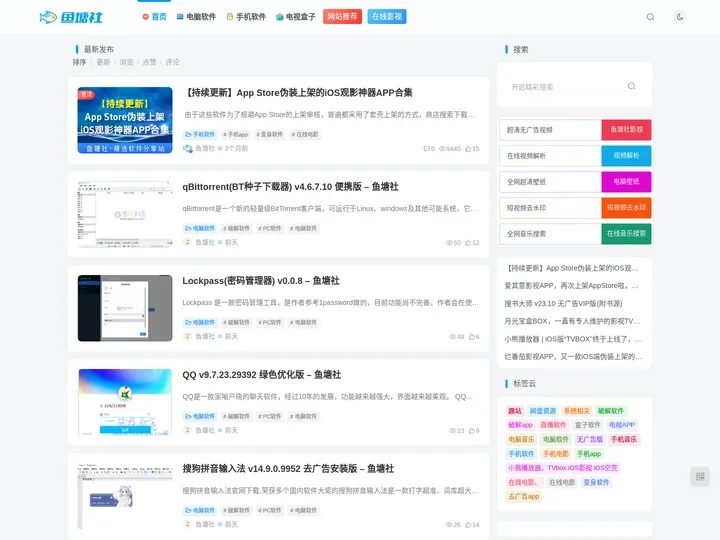This screenshot has height=540, width=720.
Task: Open qBittorrent post thumbnail
Action: point(125,214)
